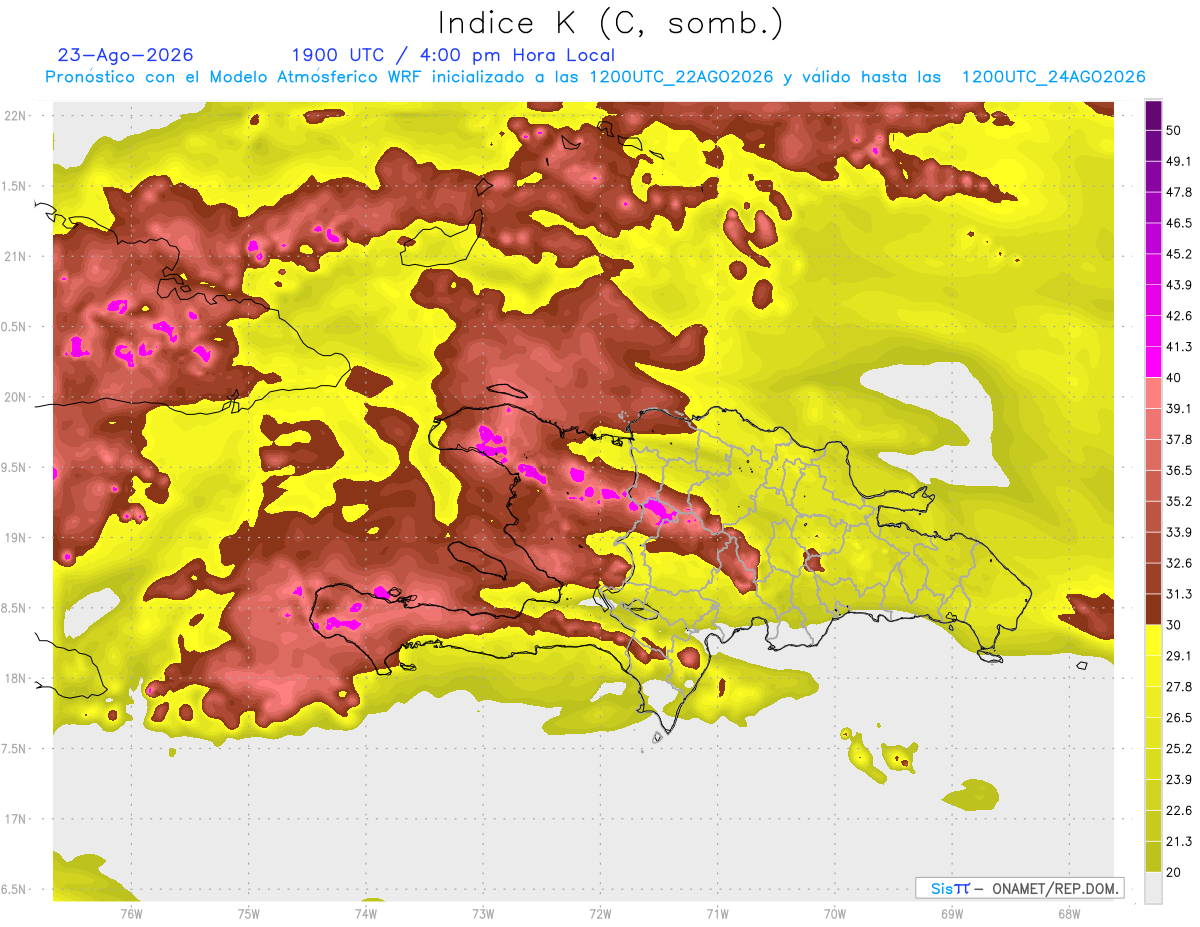This screenshot has height=927, width=1200.
Task: Click the latitude label '1.5N'
Action: coord(15,186)
